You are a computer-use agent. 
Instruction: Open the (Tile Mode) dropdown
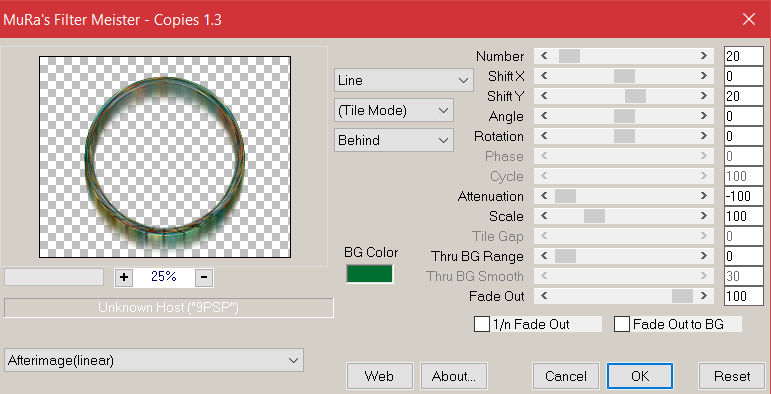pyautogui.click(x=393, y=111)
